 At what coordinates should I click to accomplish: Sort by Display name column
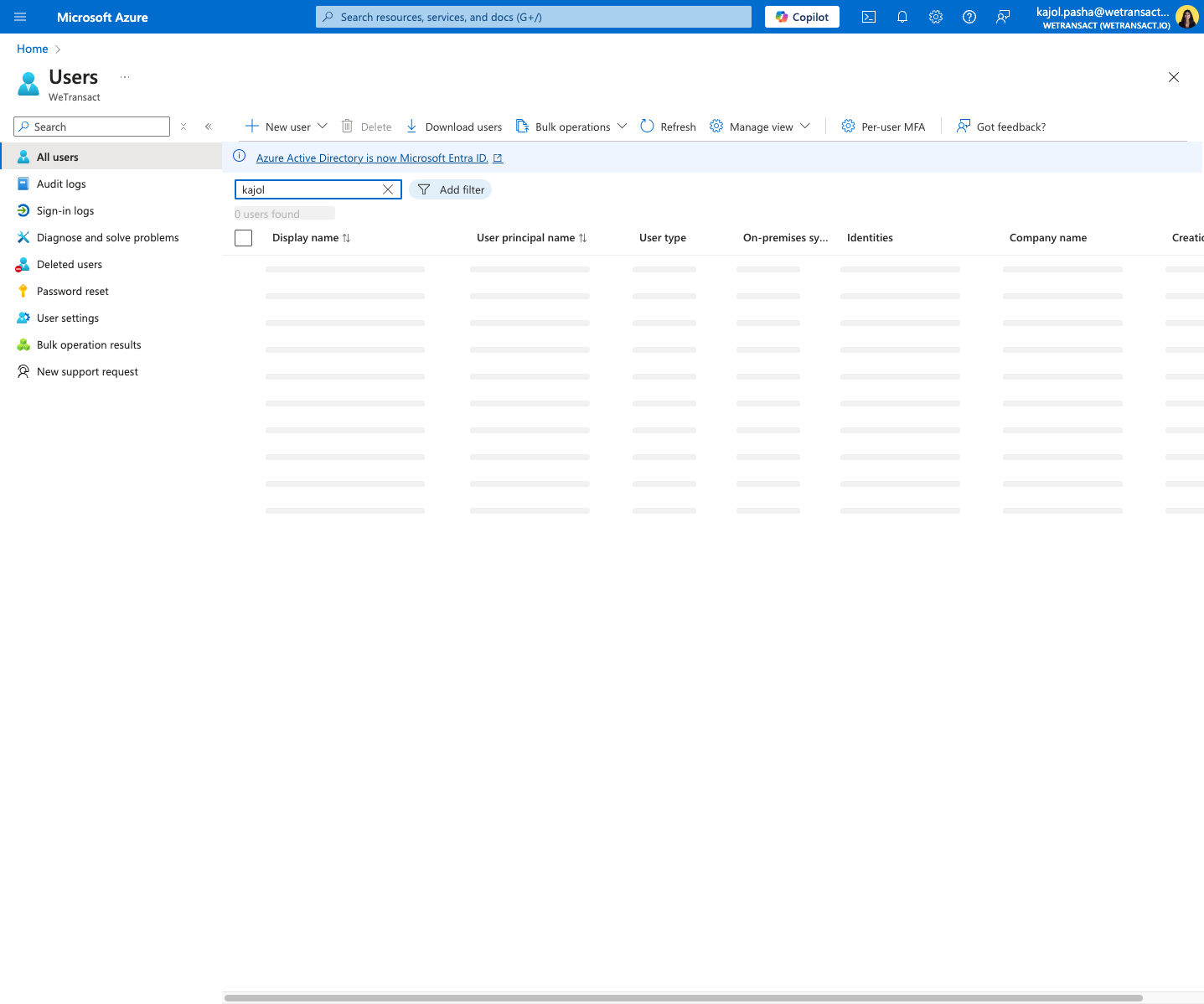pyautogui.click(x=311, y=238)
